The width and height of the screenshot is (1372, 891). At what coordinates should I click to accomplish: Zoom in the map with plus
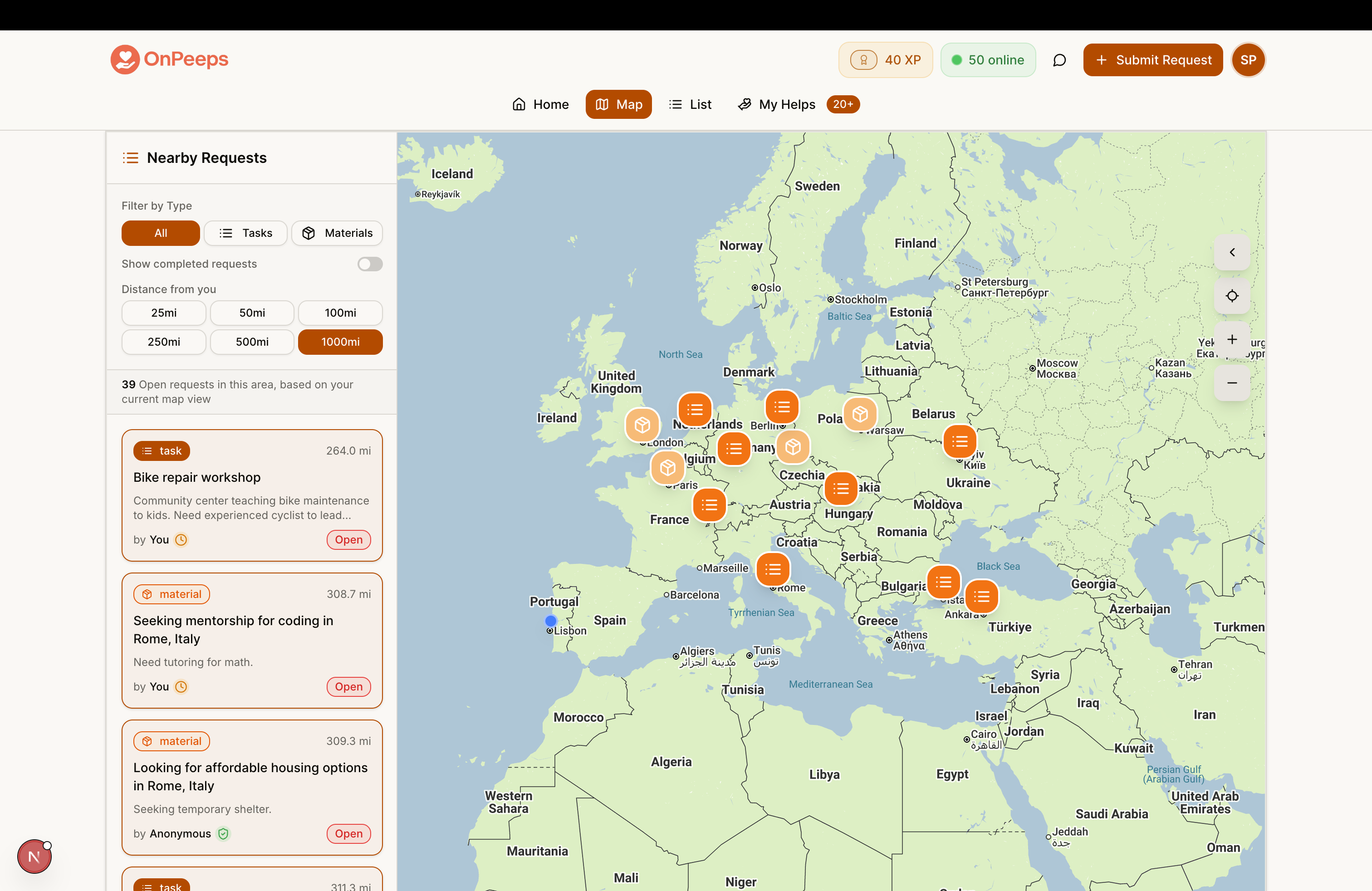point(1231,339)
